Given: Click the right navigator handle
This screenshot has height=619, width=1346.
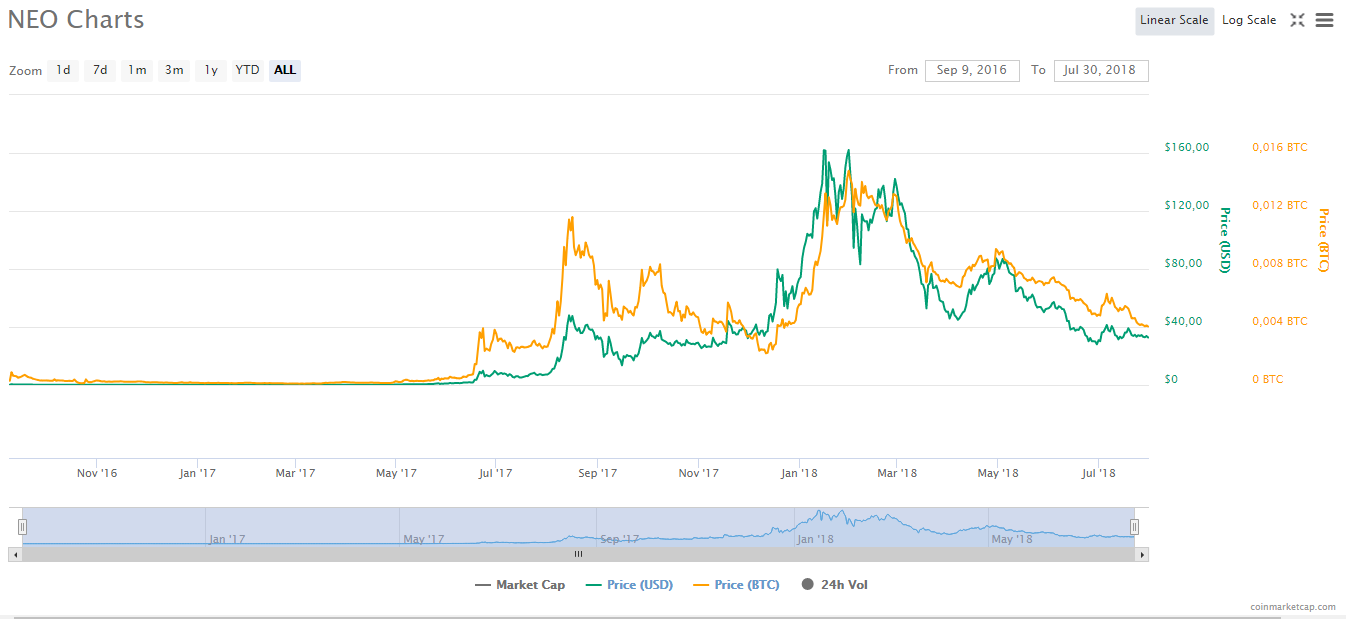Looking at the screenshot, I should (1134, 527).
